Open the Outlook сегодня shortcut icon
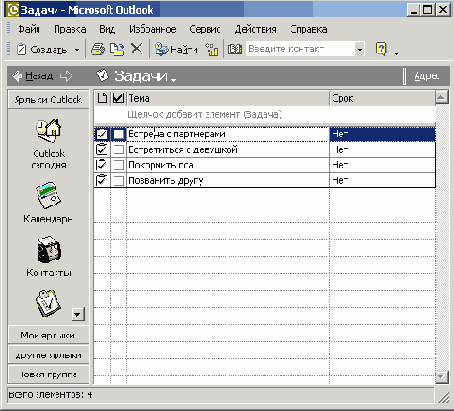This screenshot has height=411, width=454. pos(49,131)
